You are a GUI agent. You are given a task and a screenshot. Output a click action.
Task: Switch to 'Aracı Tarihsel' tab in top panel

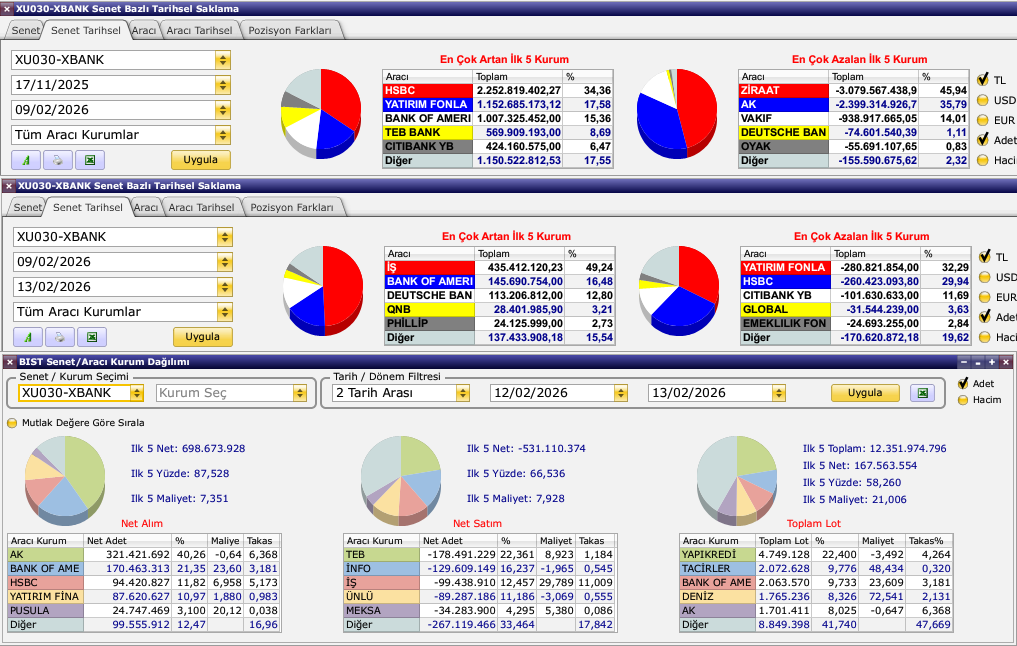pos(201,30)
